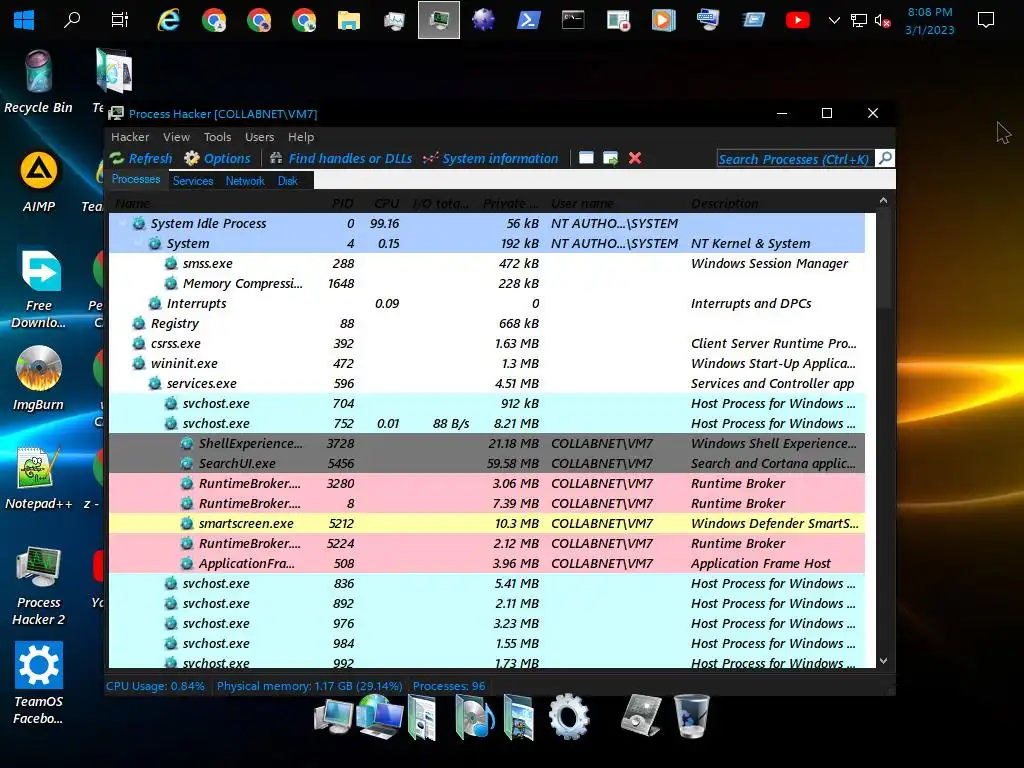Switch to the Services tab
Image resolution: width=1024 pixels, height=768 pixels.
click(193, 181)
